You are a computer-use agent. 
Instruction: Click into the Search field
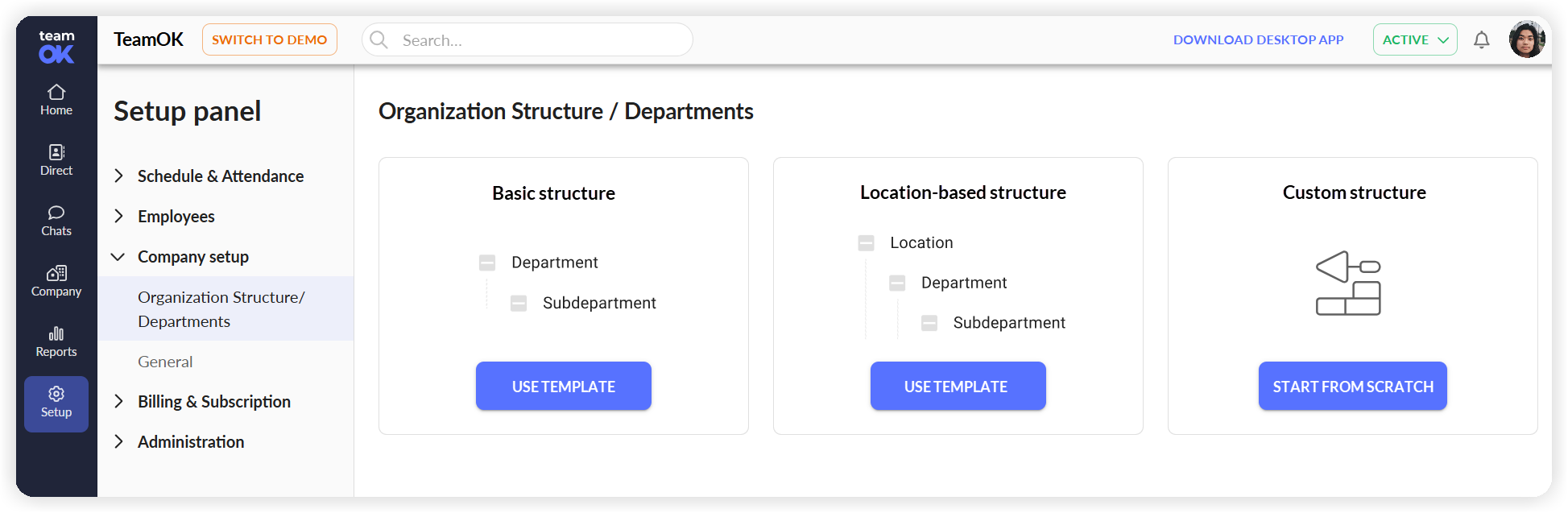[x=527, y=39]
